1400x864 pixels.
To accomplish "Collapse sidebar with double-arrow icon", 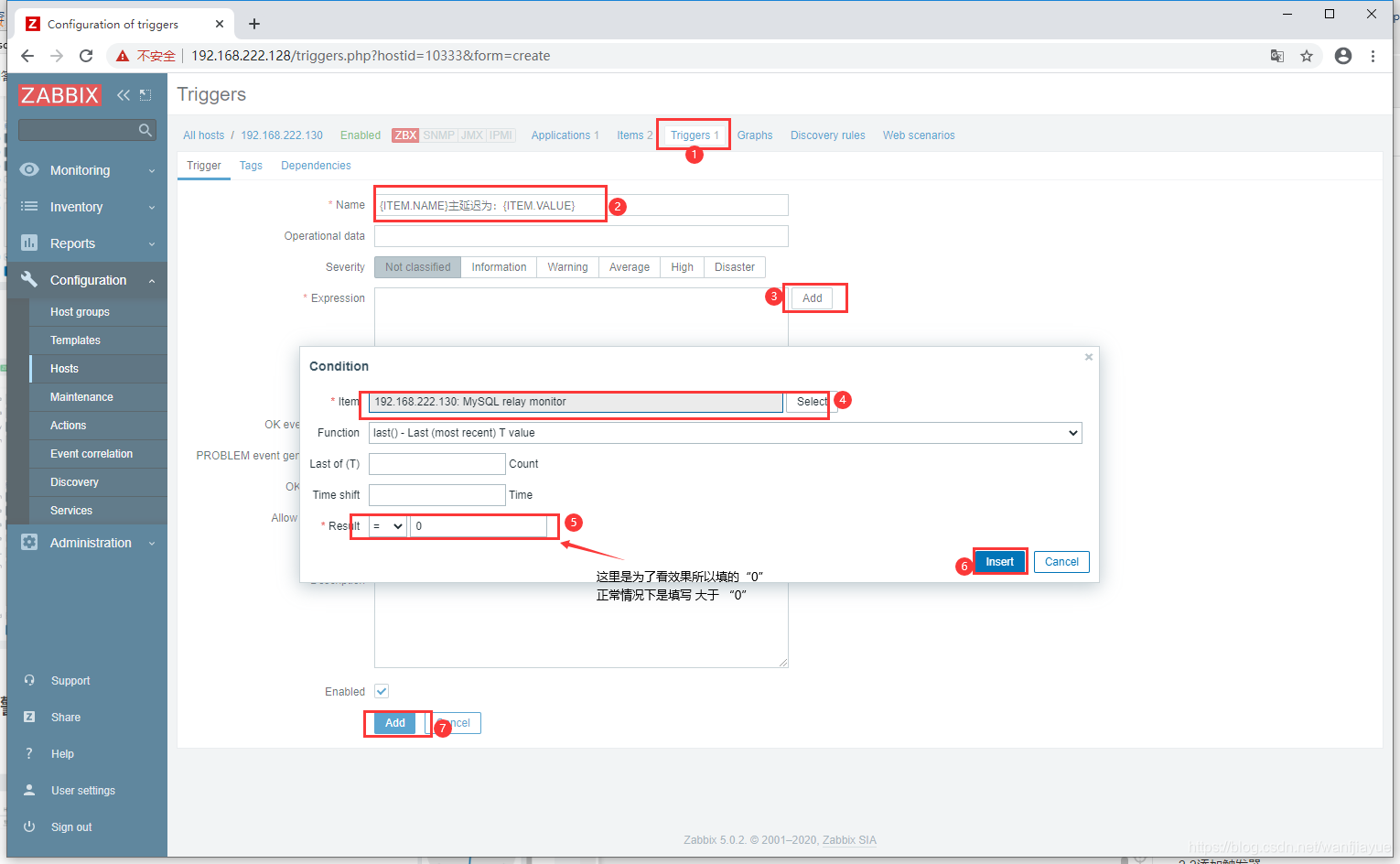I will point(124,95).
